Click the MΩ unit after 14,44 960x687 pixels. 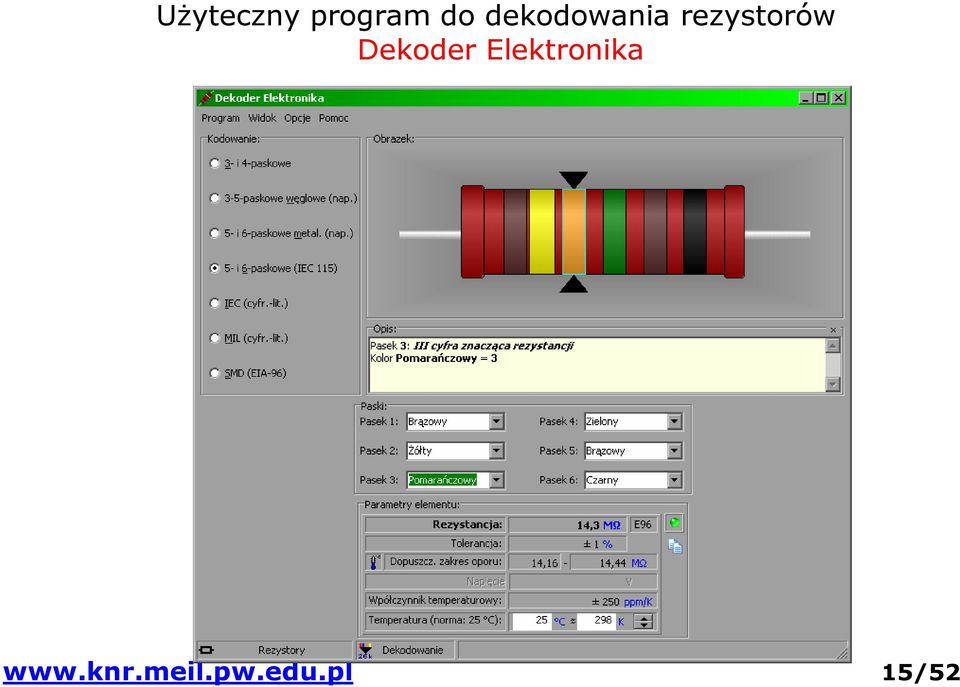click(x=639, y=563)
